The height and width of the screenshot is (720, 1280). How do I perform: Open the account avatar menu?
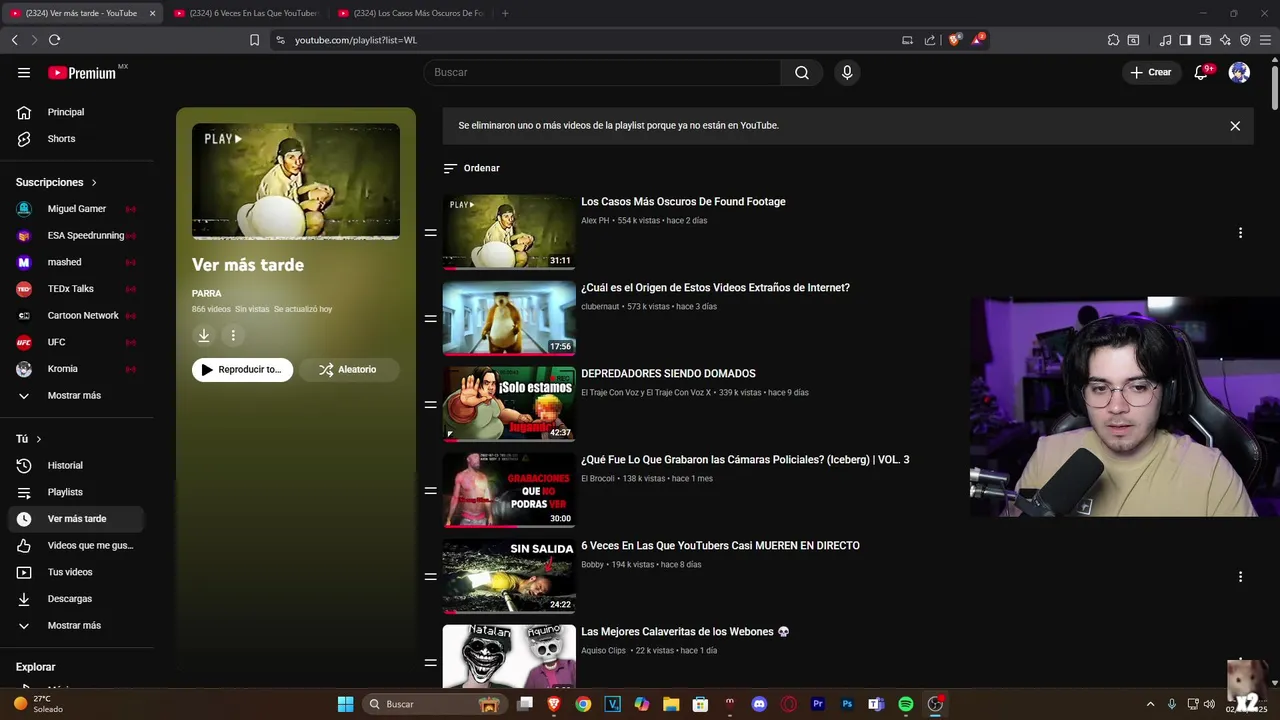1239,72
